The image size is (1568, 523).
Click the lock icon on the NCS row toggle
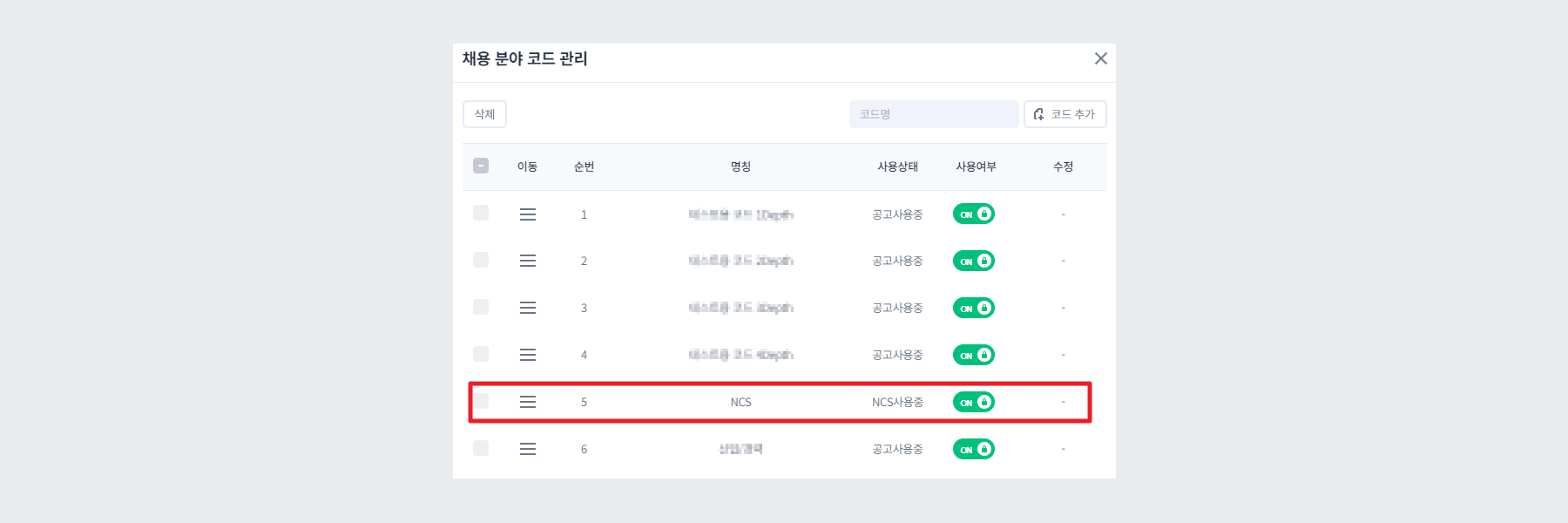pyautogui.click(x=983, y=402)
